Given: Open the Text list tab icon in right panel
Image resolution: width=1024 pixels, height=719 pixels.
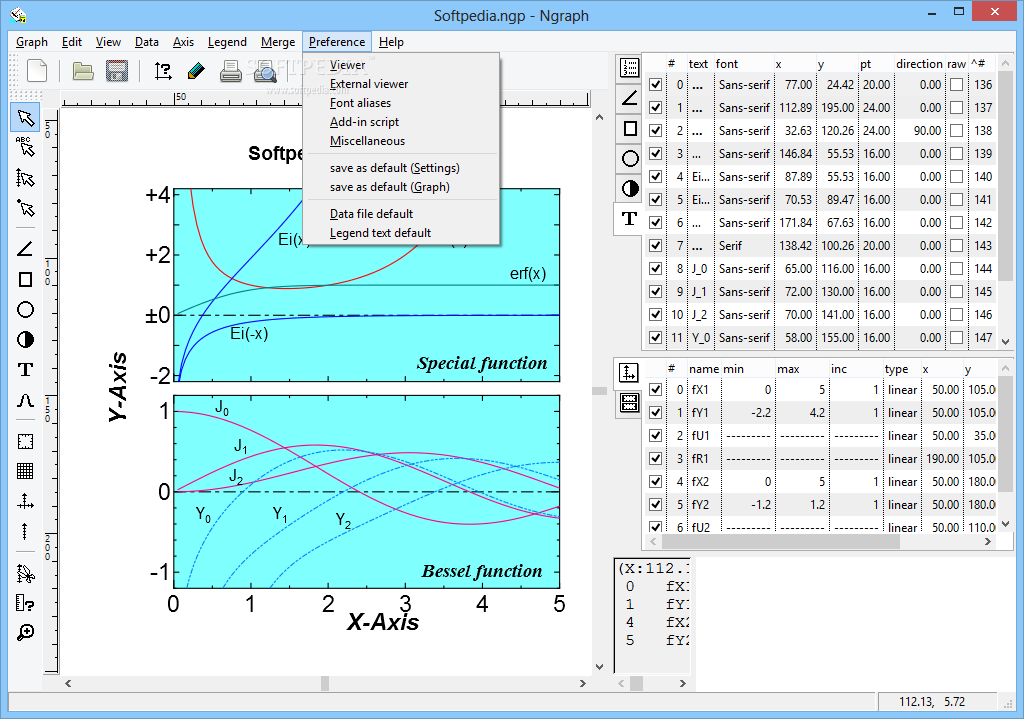Looking at the screenshot, I should point(630,218).
